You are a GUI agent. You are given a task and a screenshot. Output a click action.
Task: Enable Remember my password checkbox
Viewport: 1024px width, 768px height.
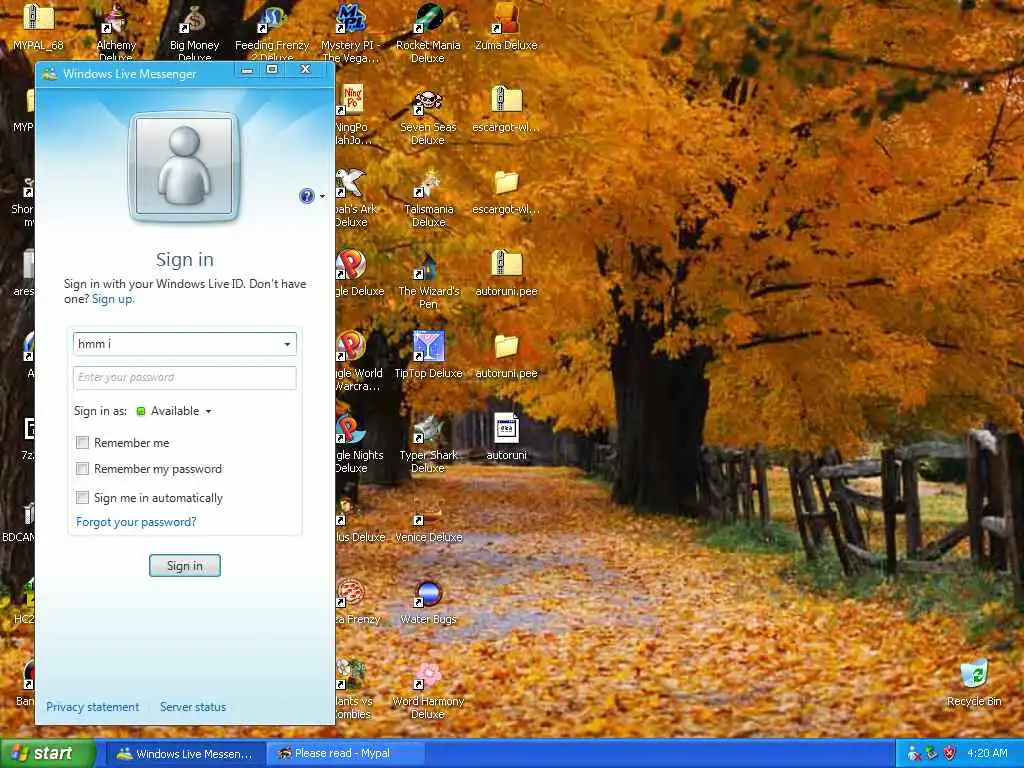(82, 469)
